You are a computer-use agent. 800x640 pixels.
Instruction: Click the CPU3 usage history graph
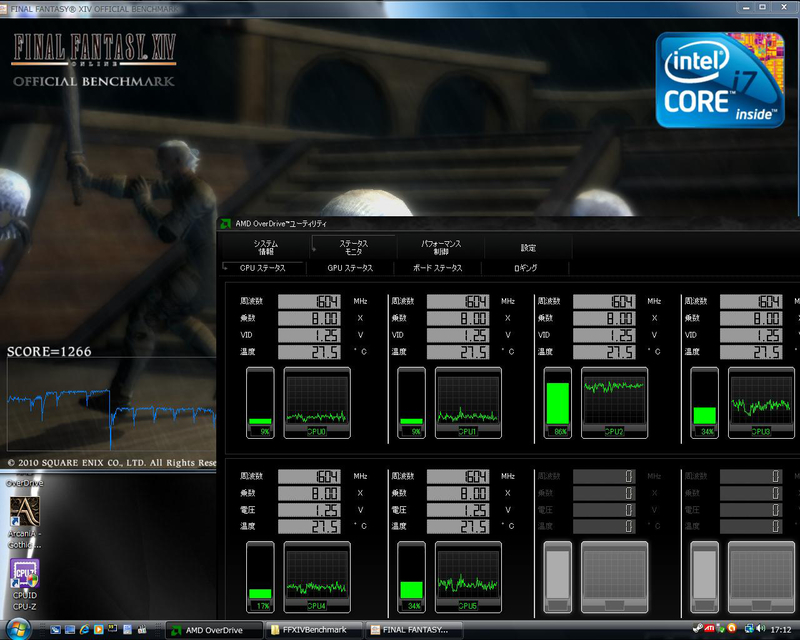click(x=761, y=403)
